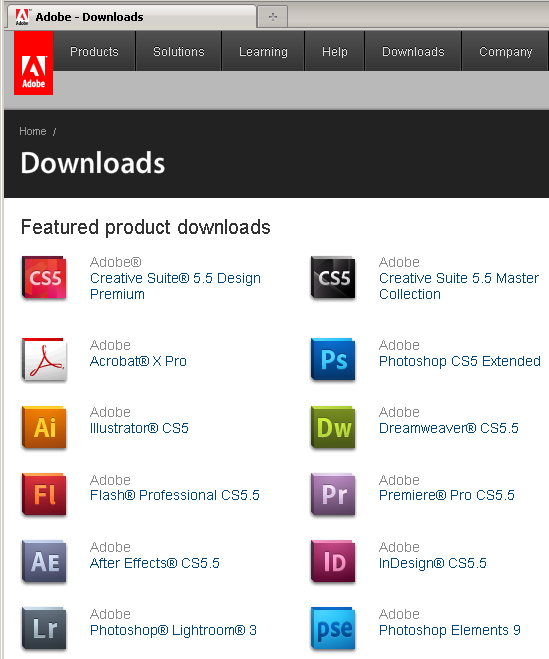
Task: Open InDesign CS5.5 download link
Action: pos(433,563)
